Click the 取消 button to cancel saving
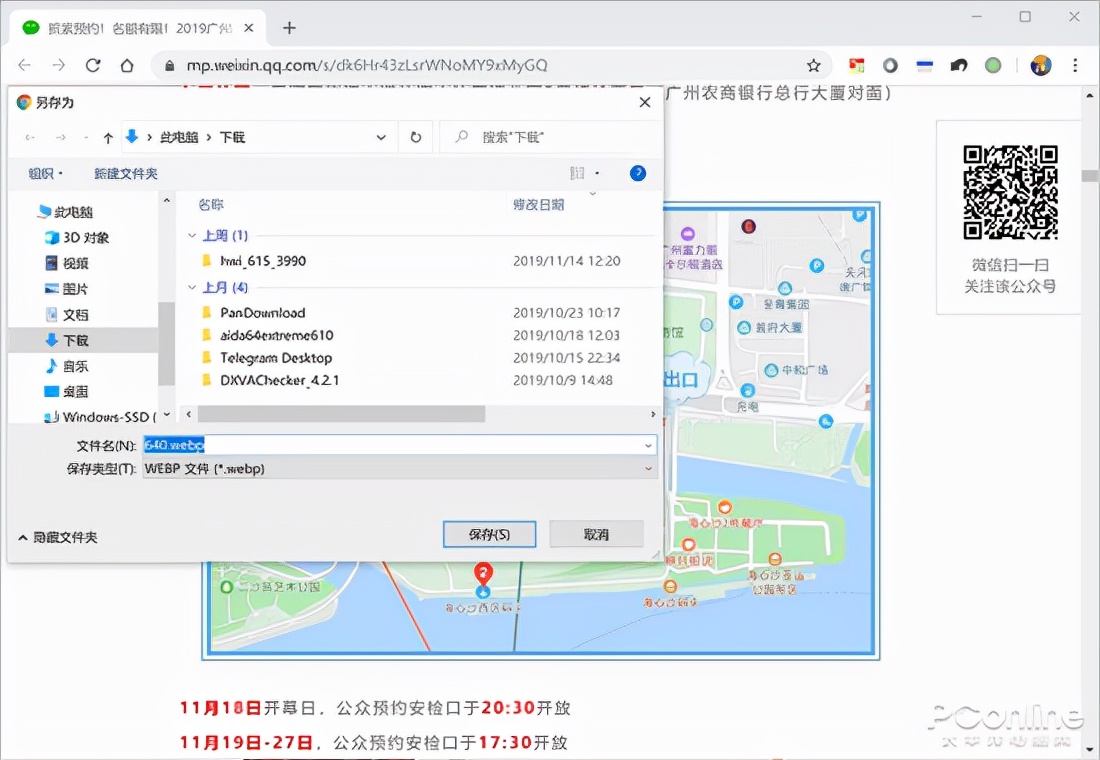1100x760 pixels. pos(596,533)
